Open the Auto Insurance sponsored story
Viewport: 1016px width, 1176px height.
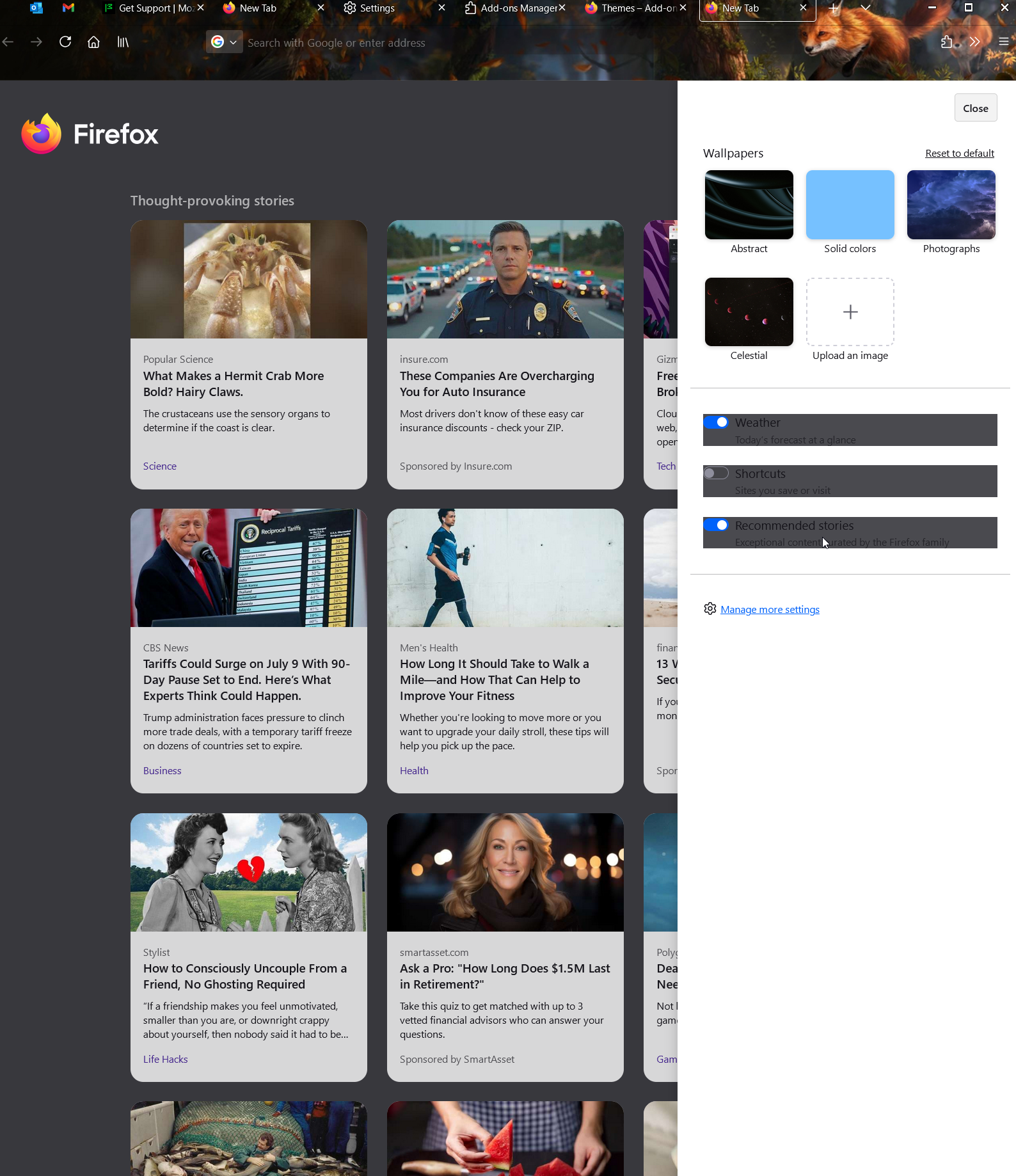coord(497,384)
